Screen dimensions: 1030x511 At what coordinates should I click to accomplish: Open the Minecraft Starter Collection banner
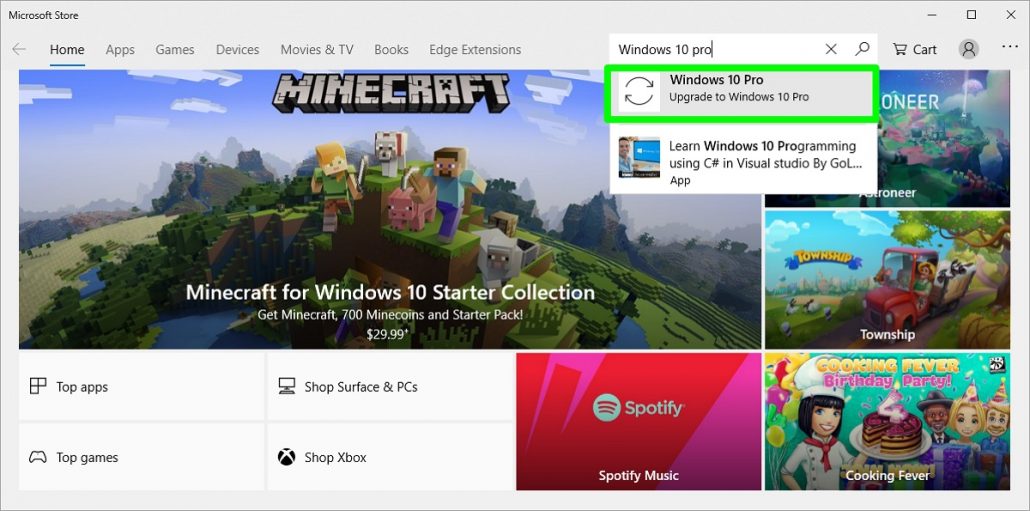click(x=390, y=209)
